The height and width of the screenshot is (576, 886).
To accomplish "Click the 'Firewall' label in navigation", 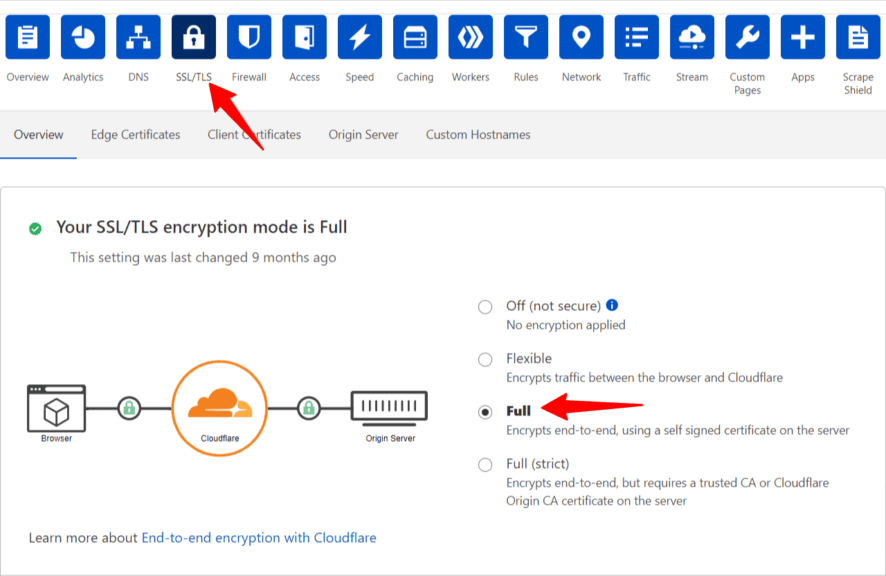I will click(249, 77).
